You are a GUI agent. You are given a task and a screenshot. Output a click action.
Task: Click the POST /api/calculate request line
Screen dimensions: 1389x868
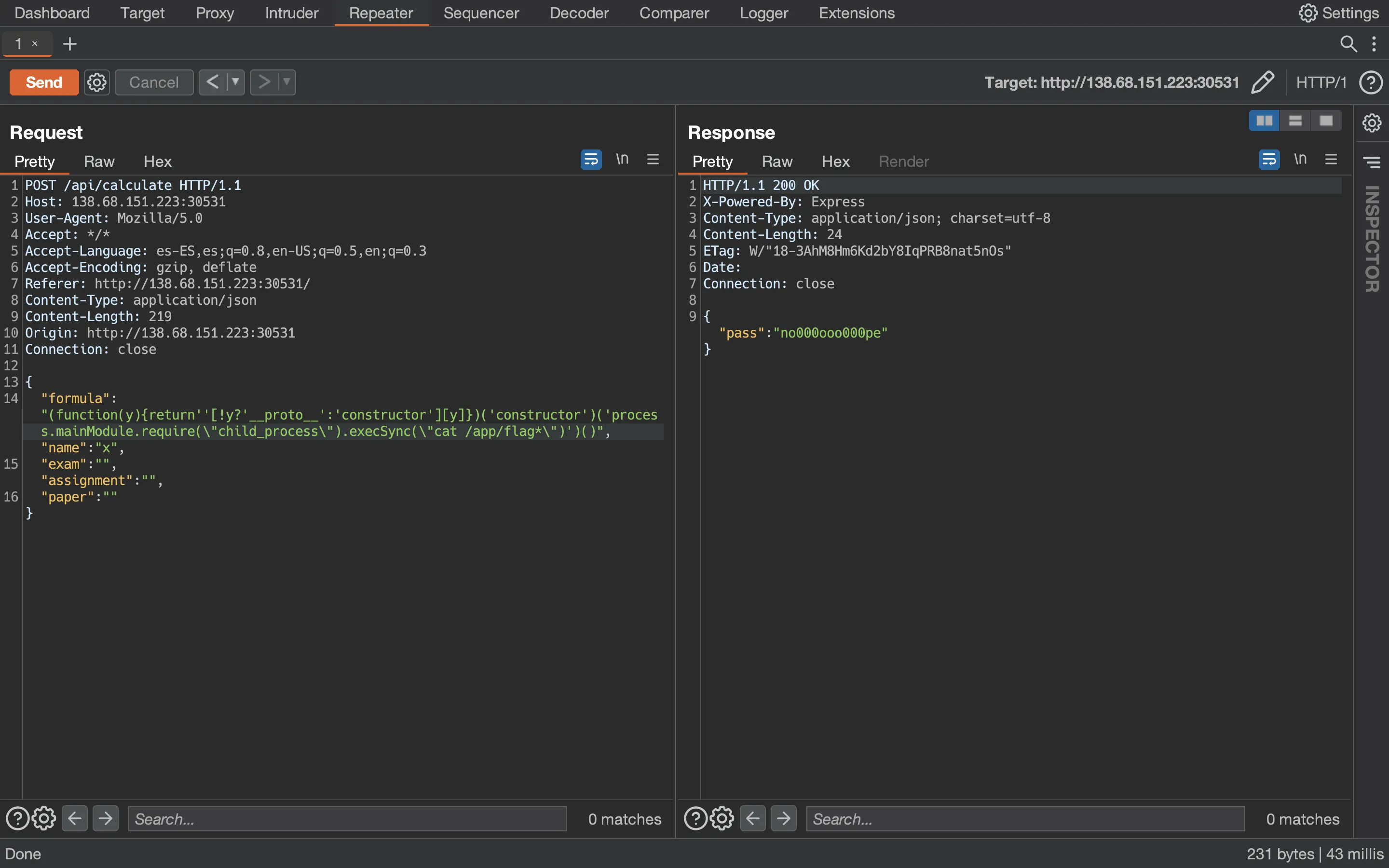(133, 186)
